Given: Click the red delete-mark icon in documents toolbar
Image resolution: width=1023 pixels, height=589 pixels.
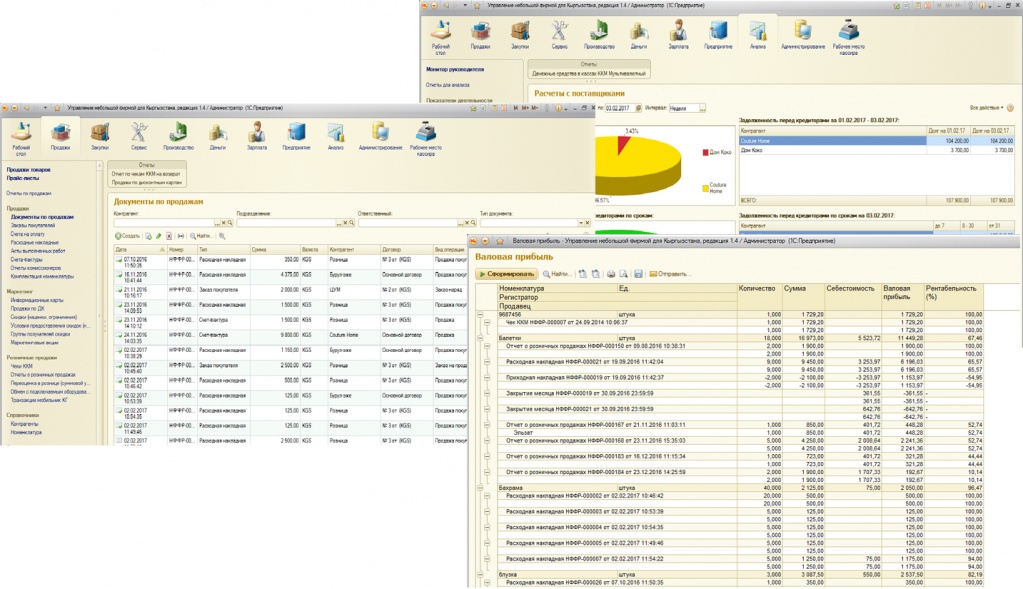Looking at the screenshot, I should click(x=169, y=236).
